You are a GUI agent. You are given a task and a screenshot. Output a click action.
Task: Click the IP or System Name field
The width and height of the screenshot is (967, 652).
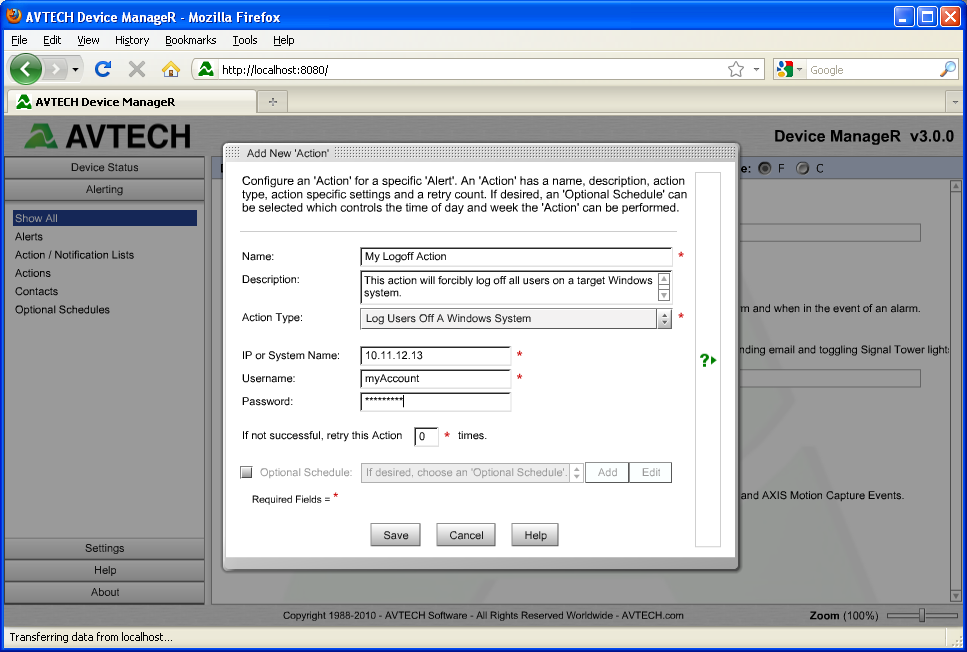pos(436,356)
